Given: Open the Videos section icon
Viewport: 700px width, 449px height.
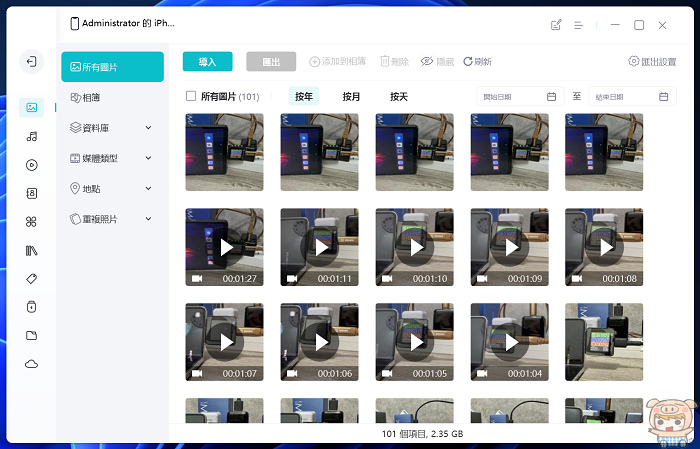Looking at the screenshot, I should pyautogui.click(x=32, y=165).
